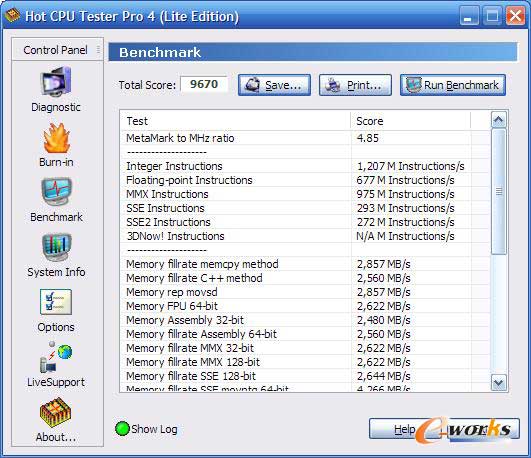Open the Diagnostic monitor icon

click(56, 82)
